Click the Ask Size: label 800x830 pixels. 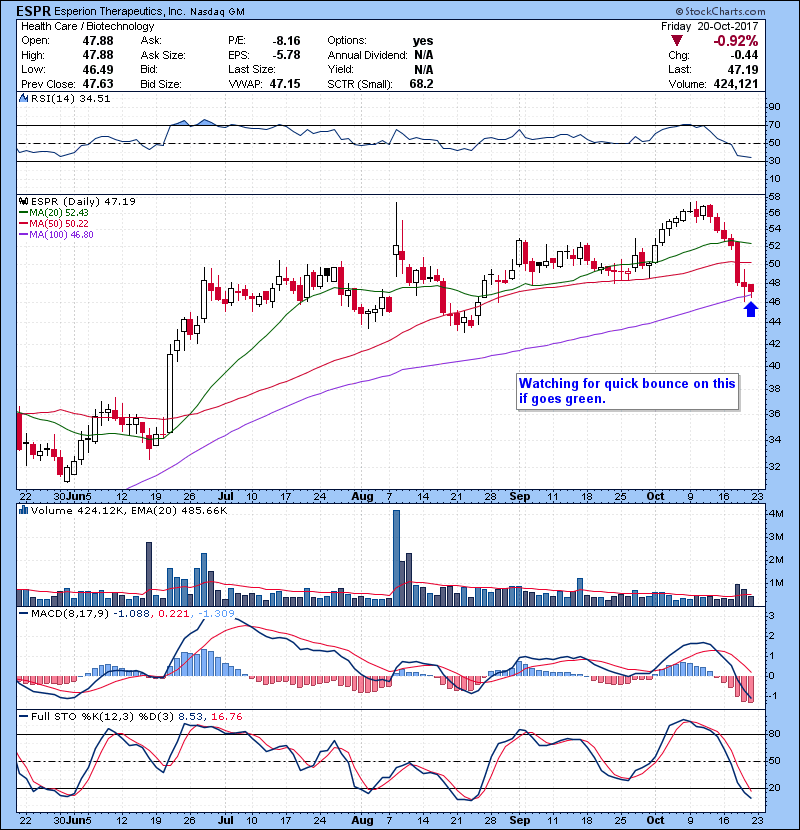pyautogui.click(x=163, y=55)
